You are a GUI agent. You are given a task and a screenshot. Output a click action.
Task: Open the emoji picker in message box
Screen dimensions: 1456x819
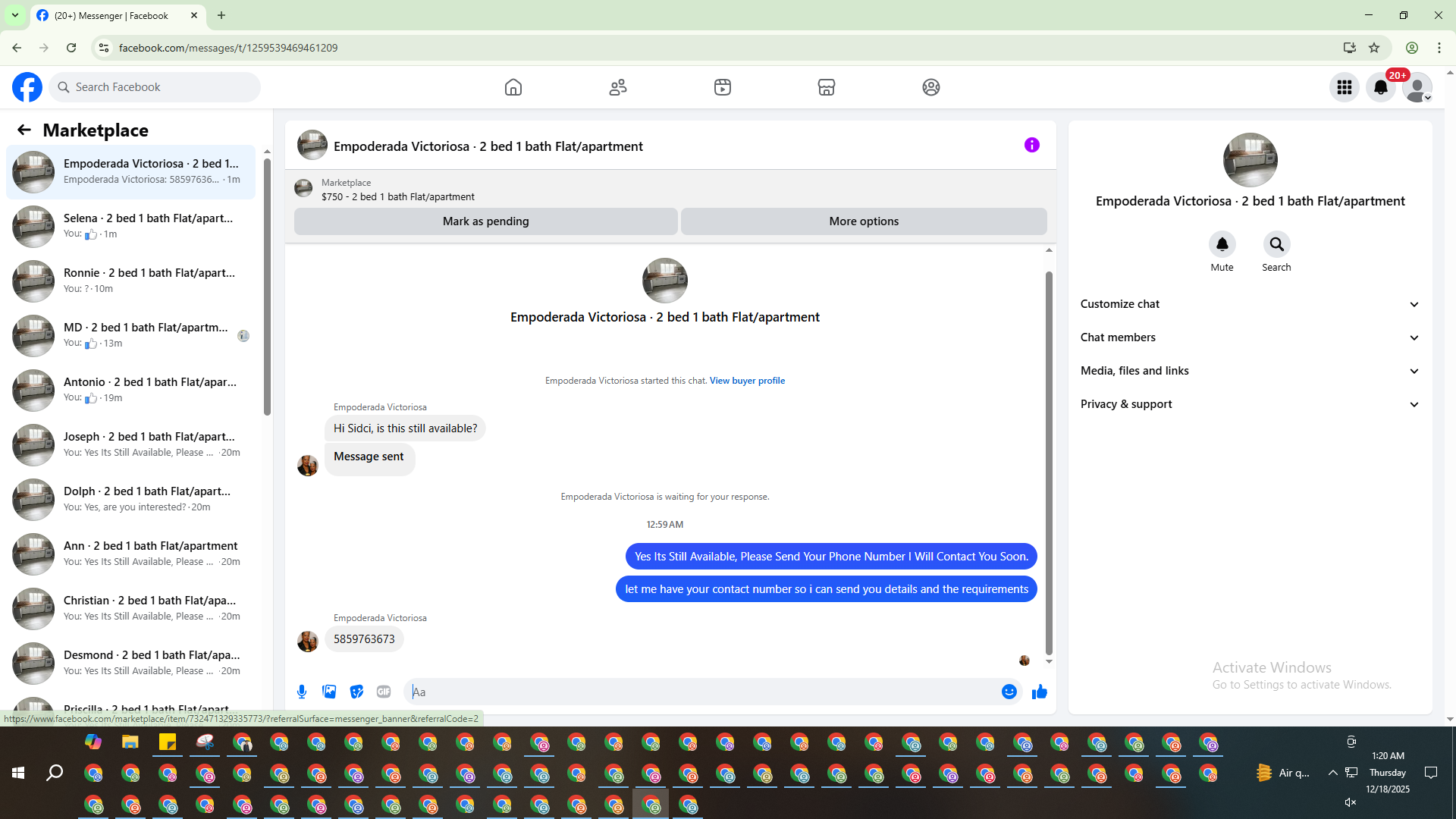coord(1009,692)
